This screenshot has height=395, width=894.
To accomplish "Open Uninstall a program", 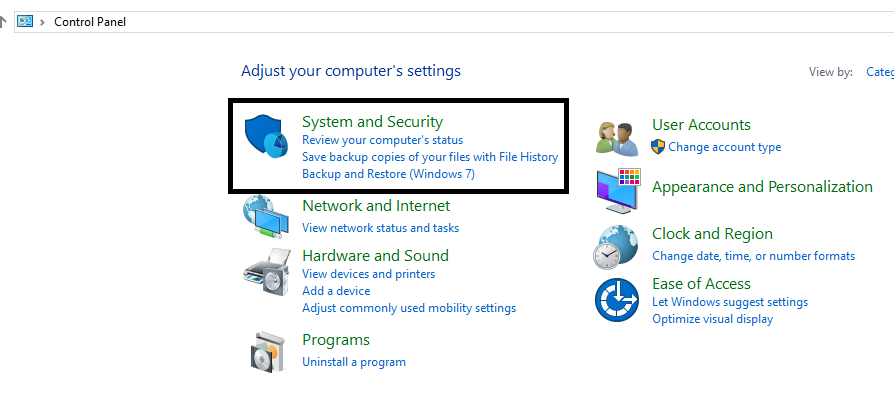I will pos(354,362).
